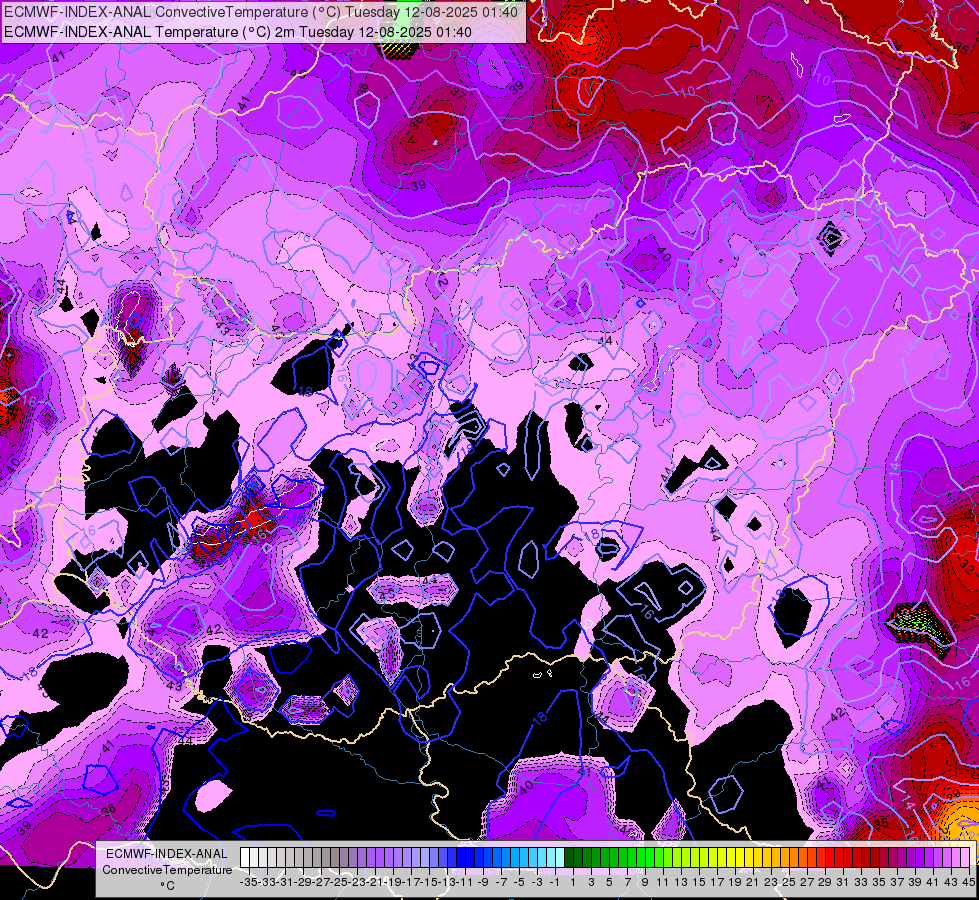Pick the purple swatch above 41 in legend
The width and height of the screenshot is (979, 900).
coord(929,857)
